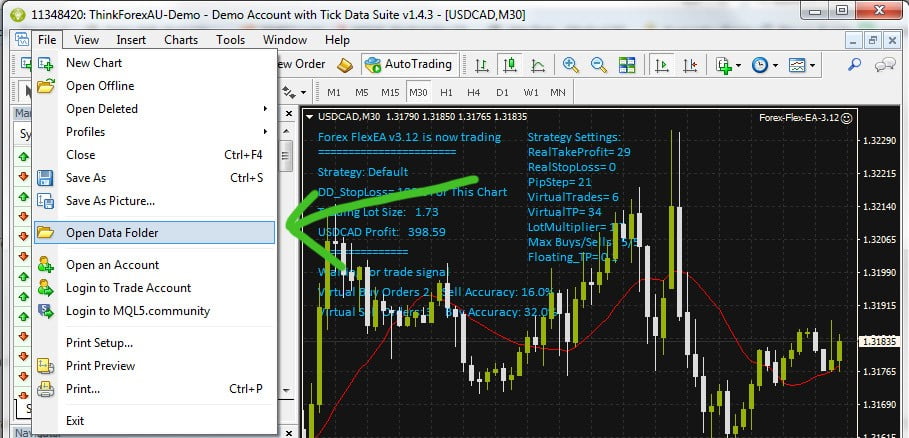Click the Open Data Folder icon
This screenshot has width=909, height=438.
(x=45, y=232)
